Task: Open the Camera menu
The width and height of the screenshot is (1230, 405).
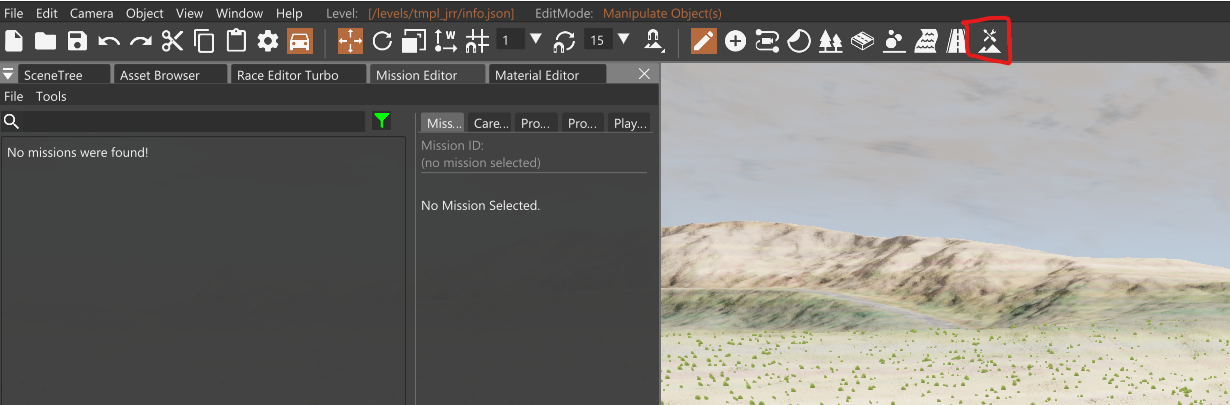Action: [x=91, y=13]
